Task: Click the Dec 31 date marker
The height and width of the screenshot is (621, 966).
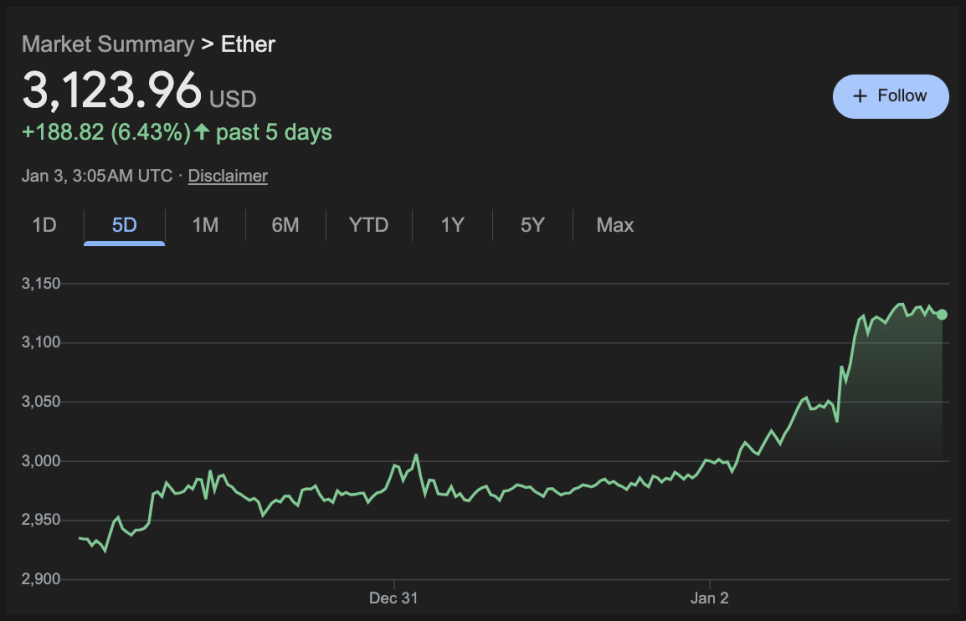Action: pyautogui.click(x=393, y=598)
